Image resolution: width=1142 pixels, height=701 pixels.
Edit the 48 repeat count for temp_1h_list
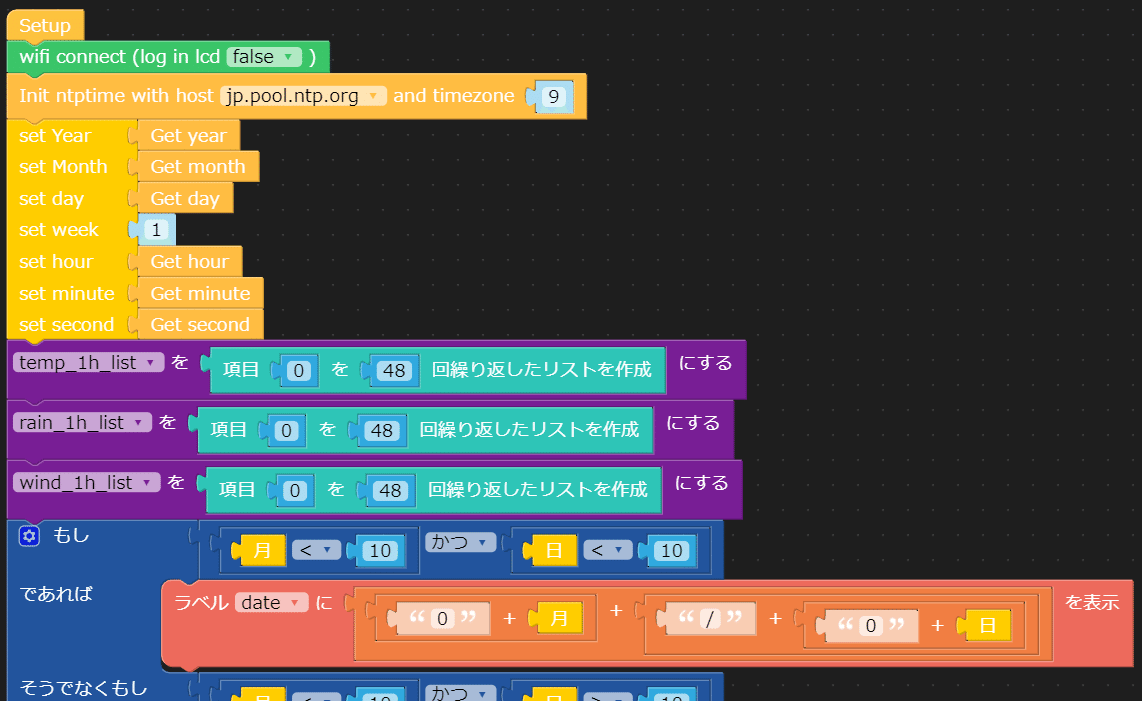click(394, 370)
